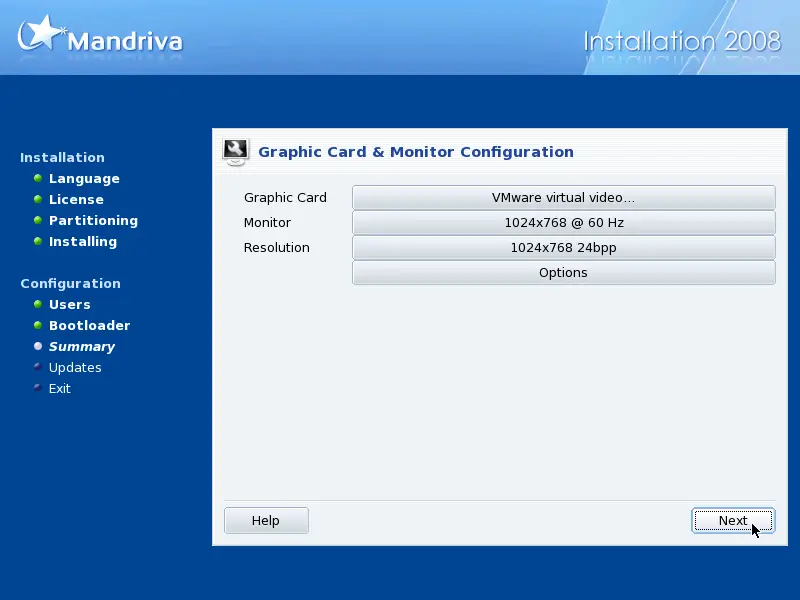Image resolution: width=800 pixels, height=600 pixels.
Task: Open the Options button
Action: 564,272
